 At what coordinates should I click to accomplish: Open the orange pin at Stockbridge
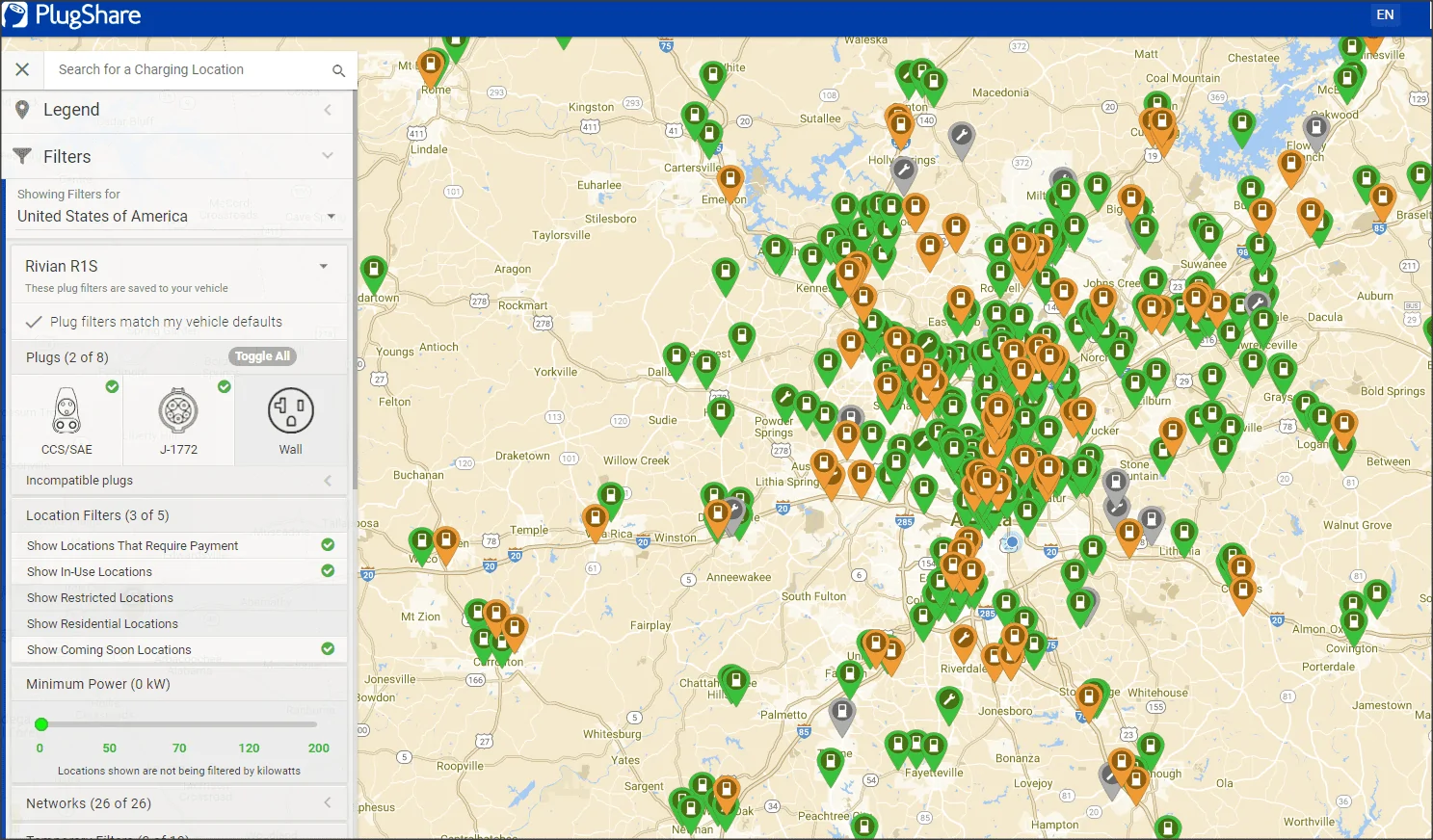click(1090, 699)
